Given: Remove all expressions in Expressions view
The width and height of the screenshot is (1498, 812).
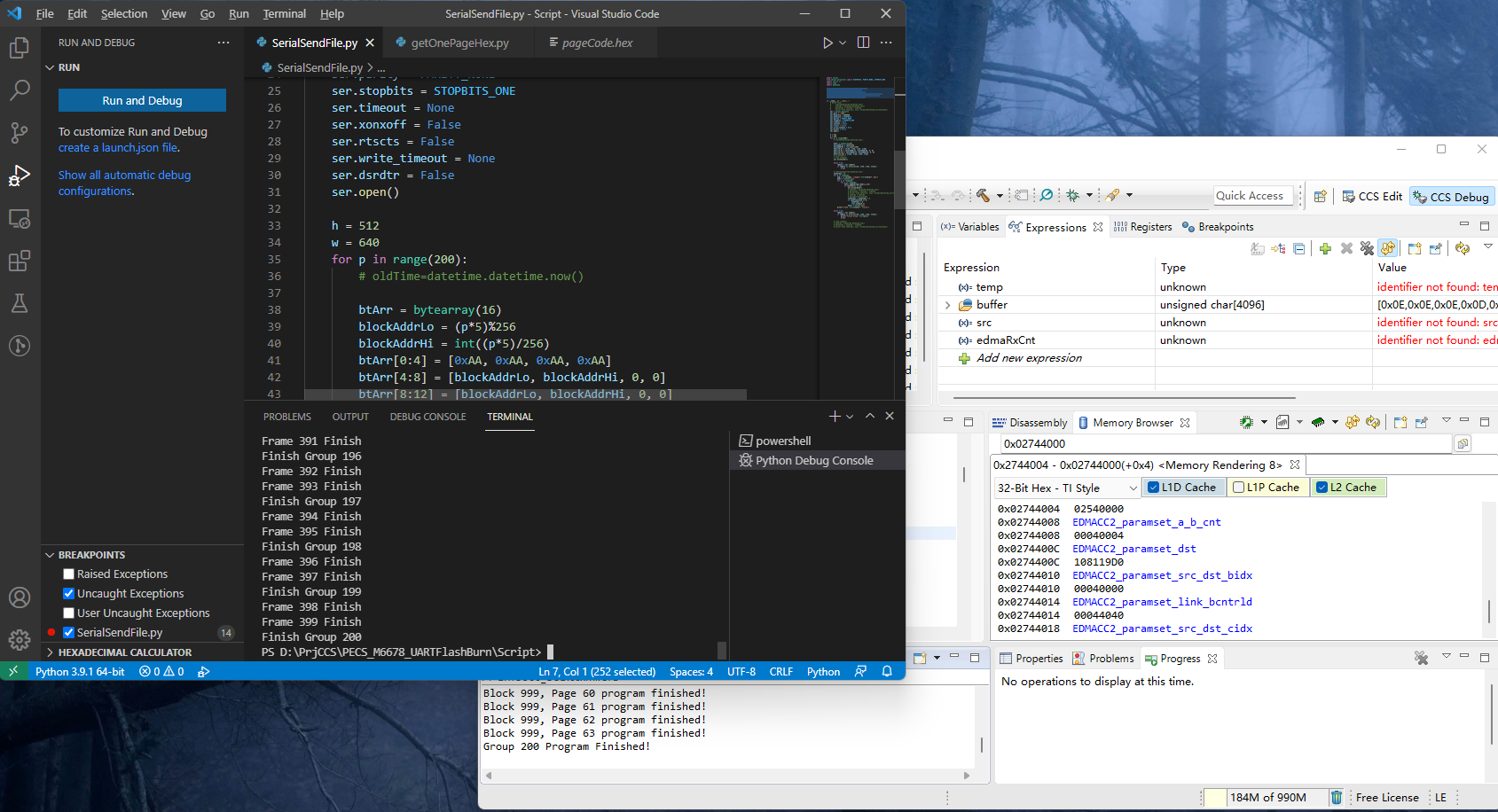Looking at the screenshot, I should point(1367,249).
